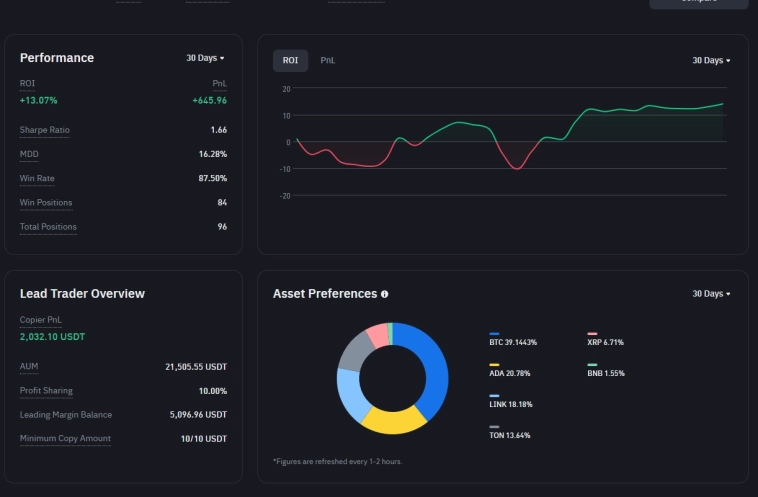Viewport: 758px width, 497px height.
Task: Click the Sharpe Ratio underlined label
Action: pyautogui.click(x=45, y=130)
